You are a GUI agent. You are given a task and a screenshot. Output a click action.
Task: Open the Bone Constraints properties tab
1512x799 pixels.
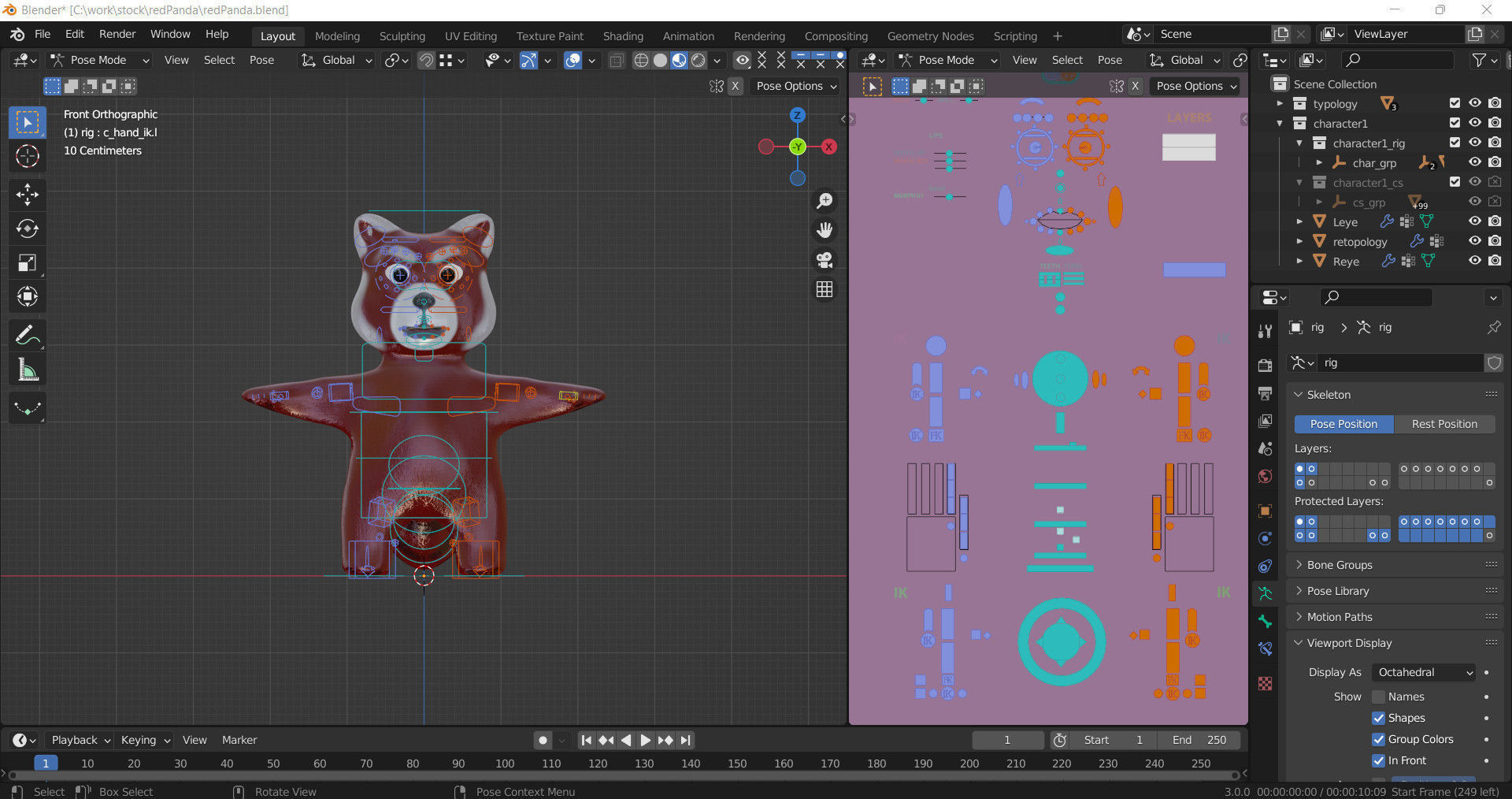coord(1266,648)
